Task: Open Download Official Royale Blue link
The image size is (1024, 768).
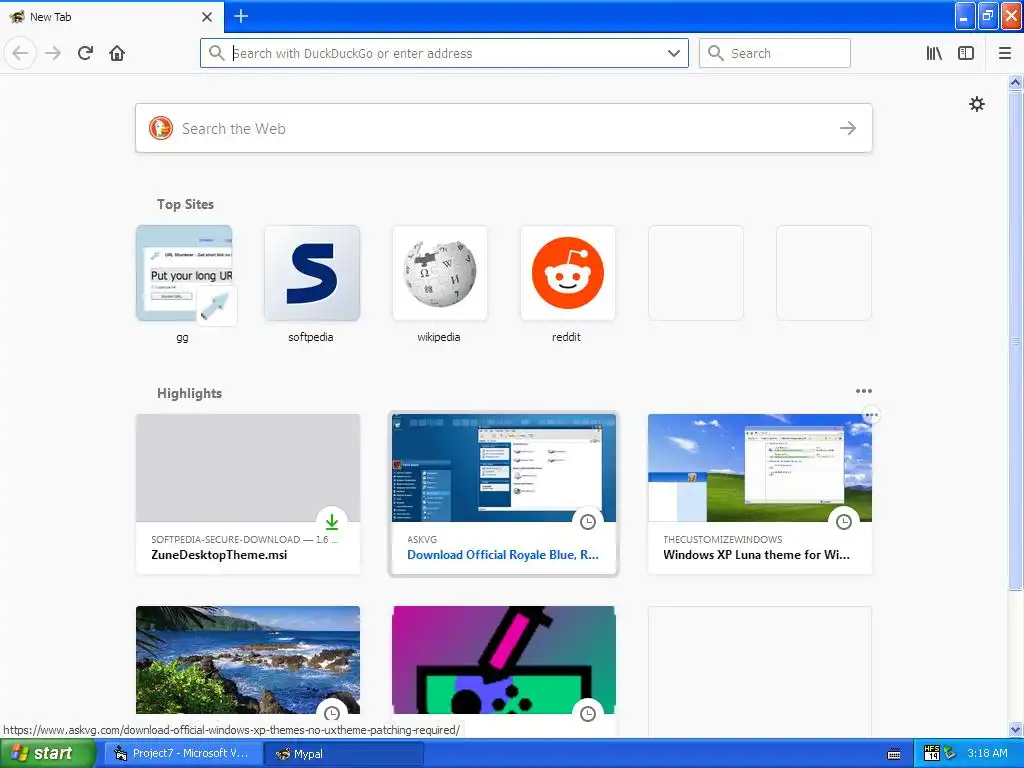Action: (x=503, y=554)
